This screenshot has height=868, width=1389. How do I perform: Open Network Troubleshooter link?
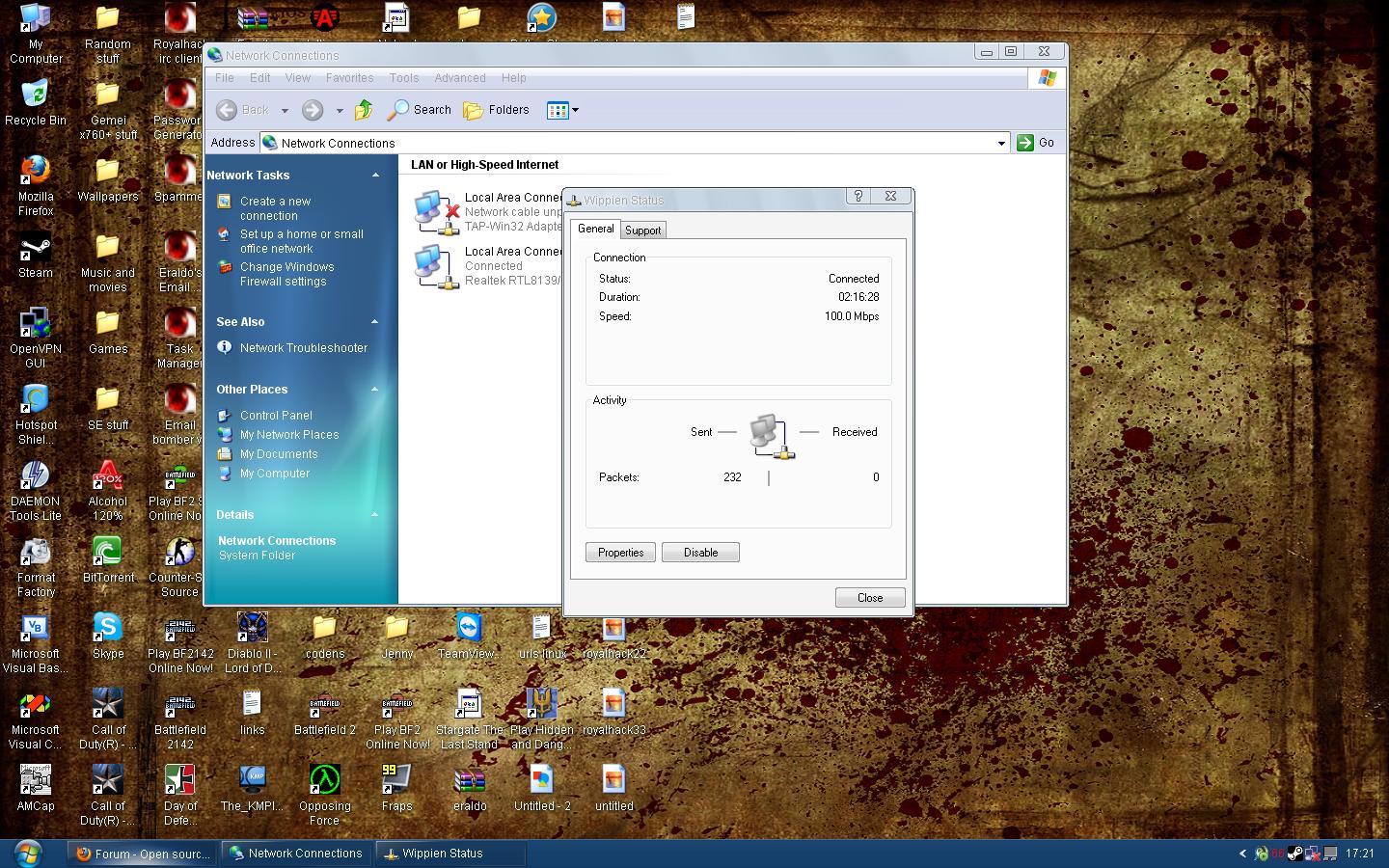point(303,348)
